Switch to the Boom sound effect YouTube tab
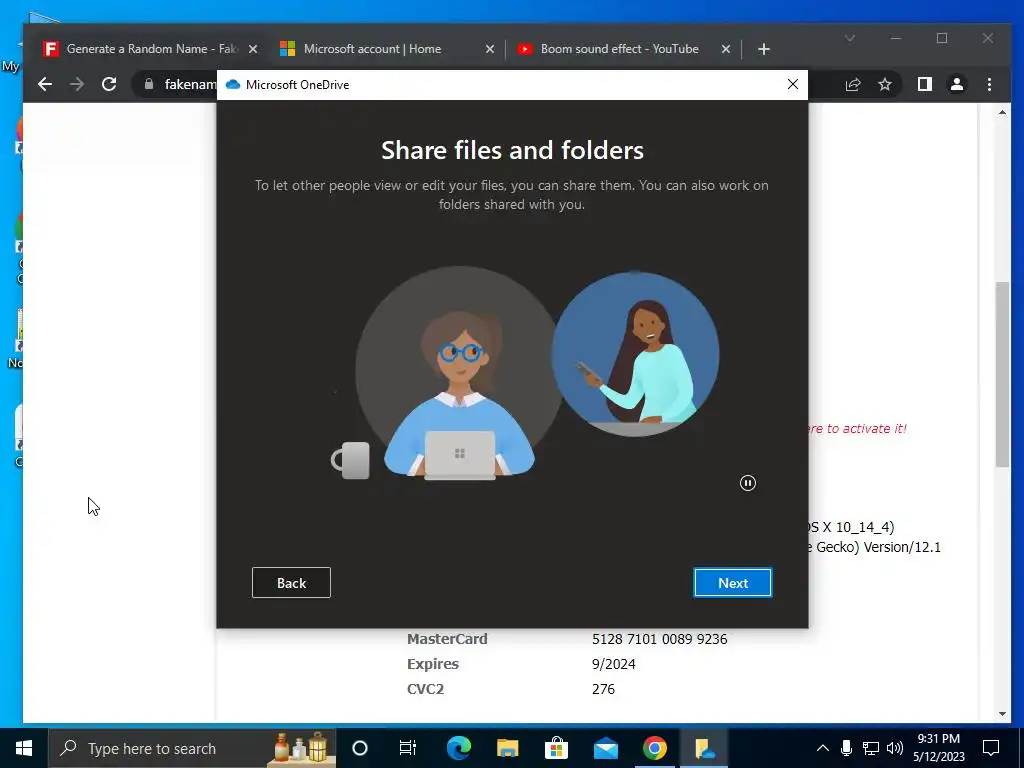The width and height of the screenshot is (1024, 768). tap(619, 49)
